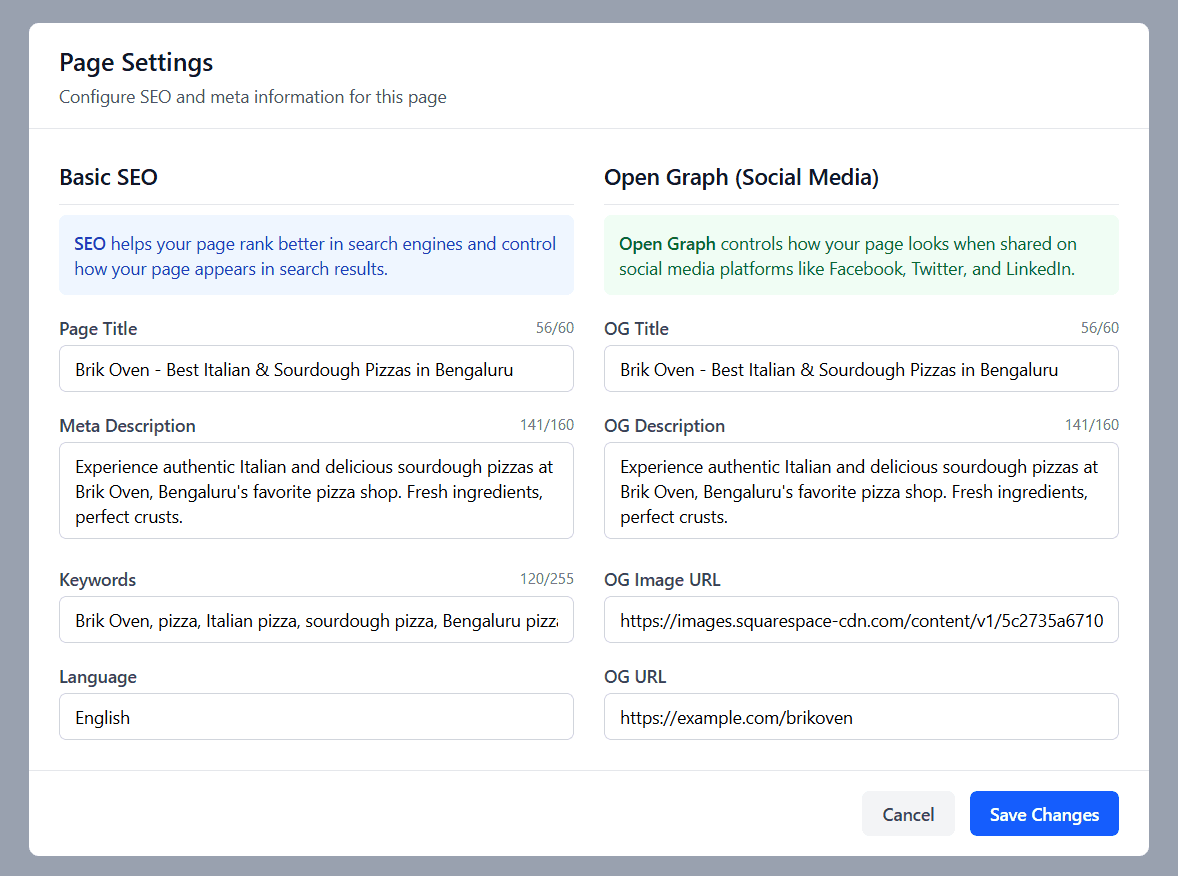
Task: Click the green Open Graph info banner
Action: click(x=860, y=255)
